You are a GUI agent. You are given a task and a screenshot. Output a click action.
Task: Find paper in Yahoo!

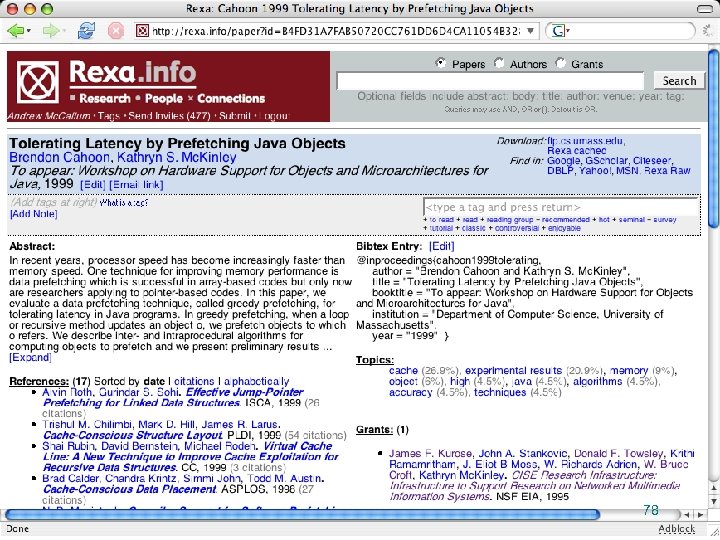(595, 171)
